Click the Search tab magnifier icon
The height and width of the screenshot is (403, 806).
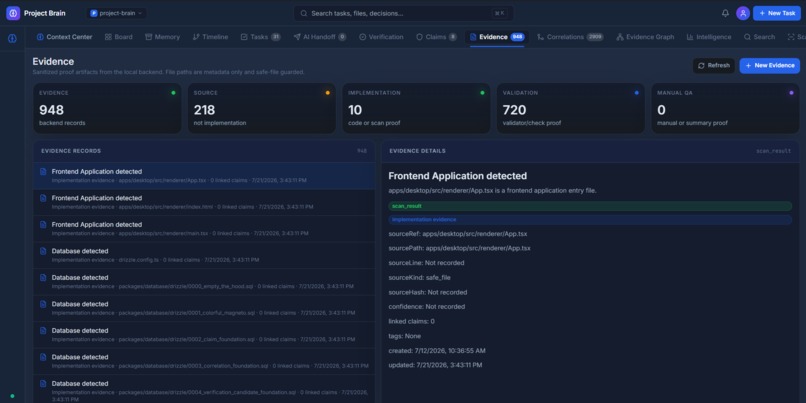[747, 37]
